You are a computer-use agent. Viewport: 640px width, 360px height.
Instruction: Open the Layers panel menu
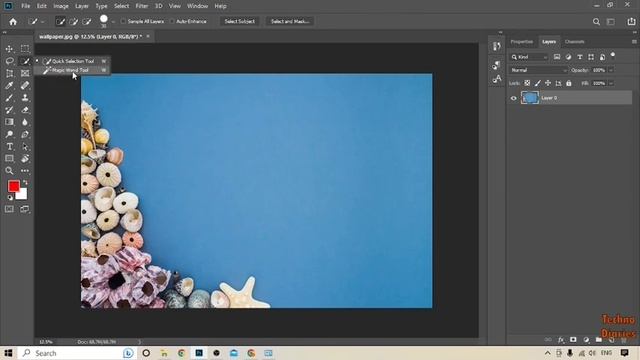(634, 42)
